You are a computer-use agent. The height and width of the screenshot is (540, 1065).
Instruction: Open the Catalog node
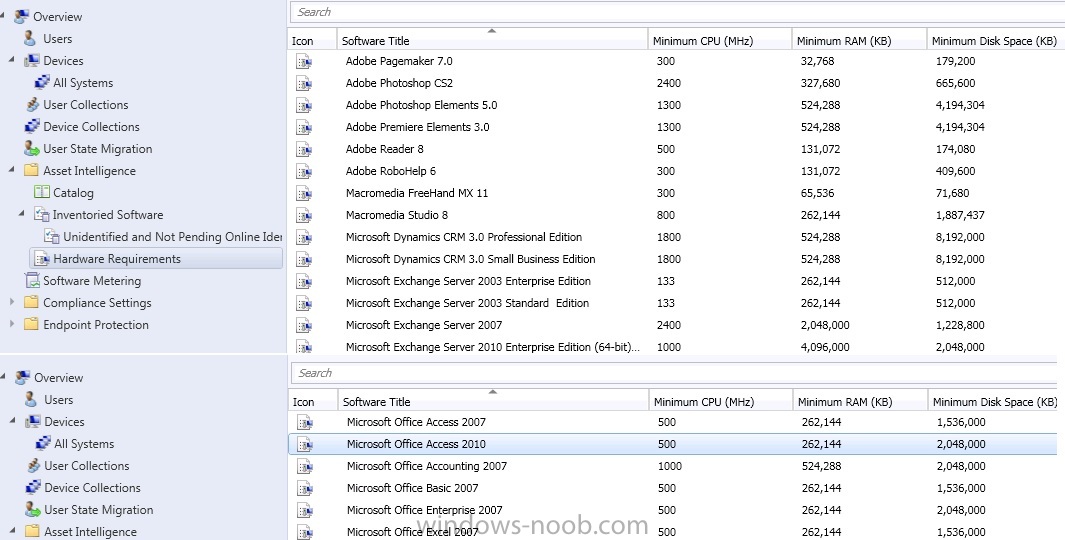[73, 193]
